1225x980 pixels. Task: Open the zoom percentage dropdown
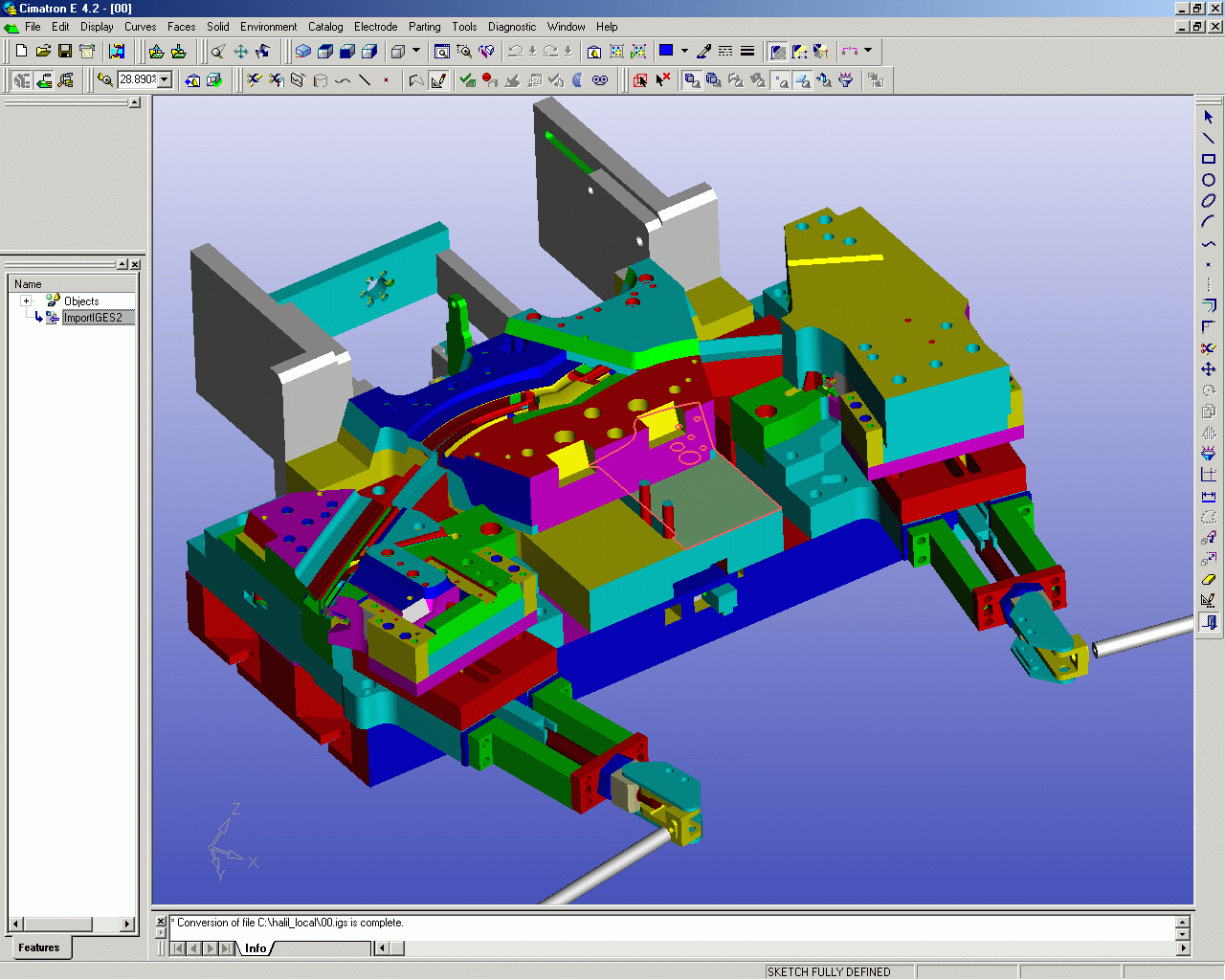[165, 80]
